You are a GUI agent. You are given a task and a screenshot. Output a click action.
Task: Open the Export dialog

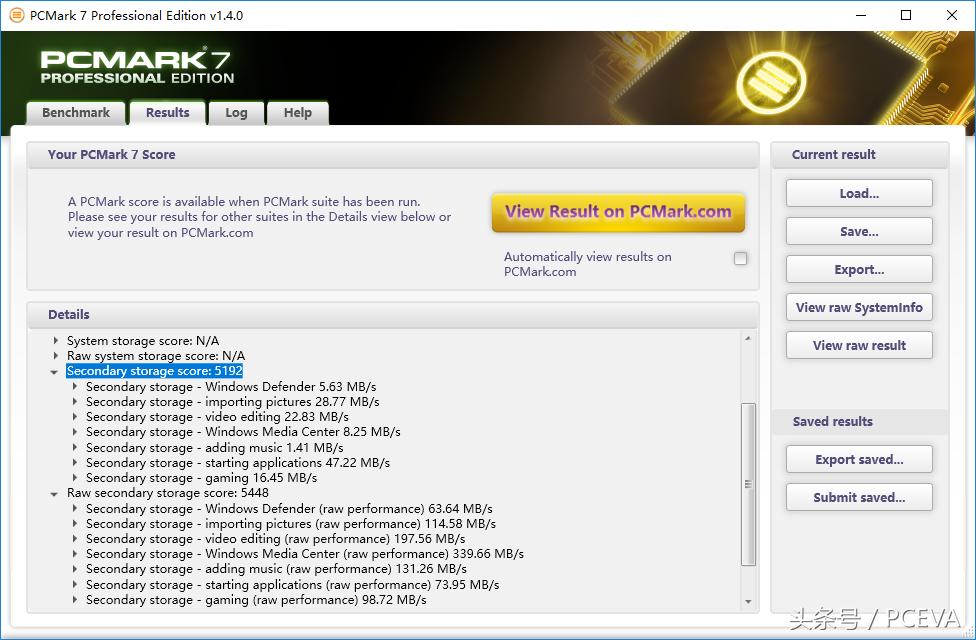click(858, 269)
